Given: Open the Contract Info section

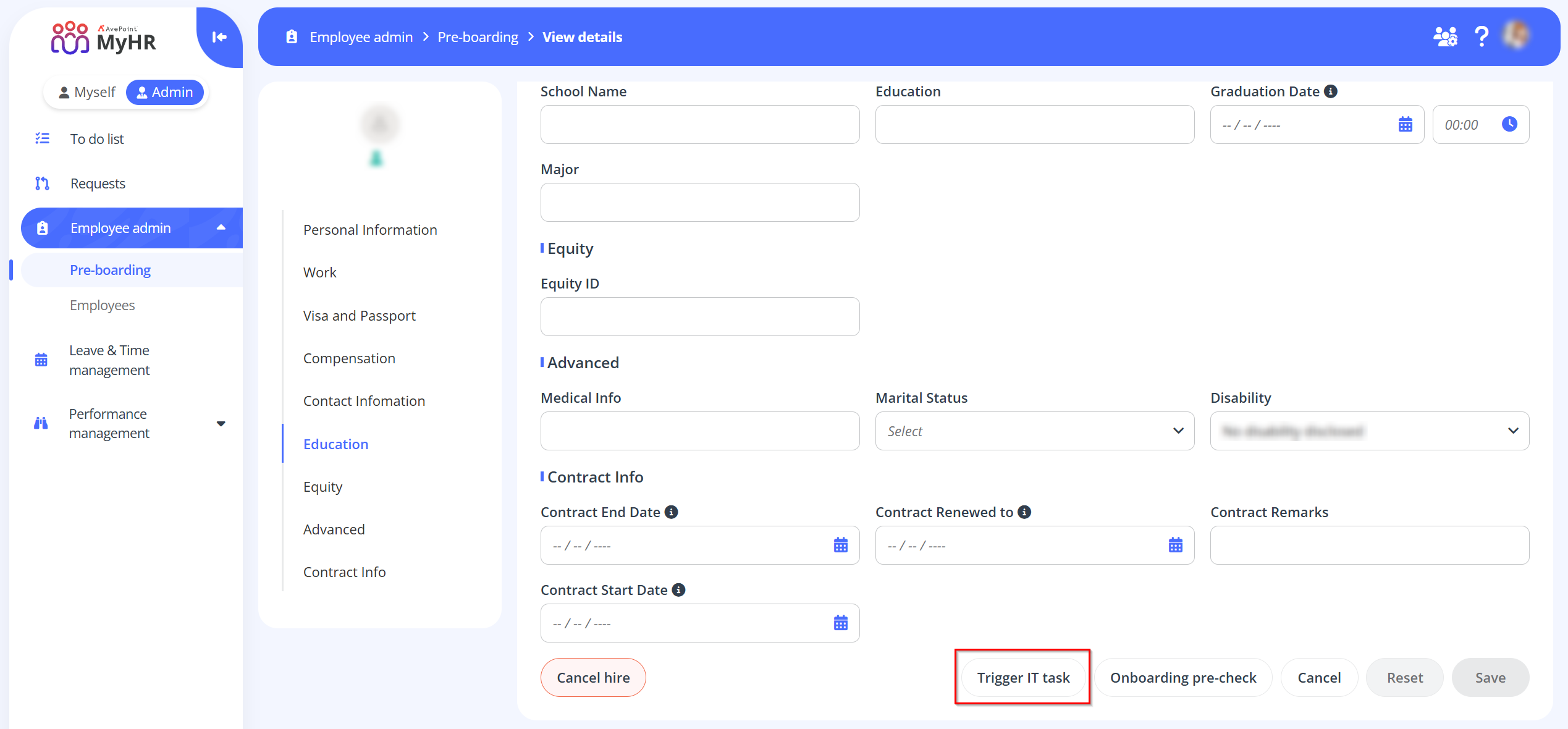Looking at the screenshot, I should [x=344, y=571].
